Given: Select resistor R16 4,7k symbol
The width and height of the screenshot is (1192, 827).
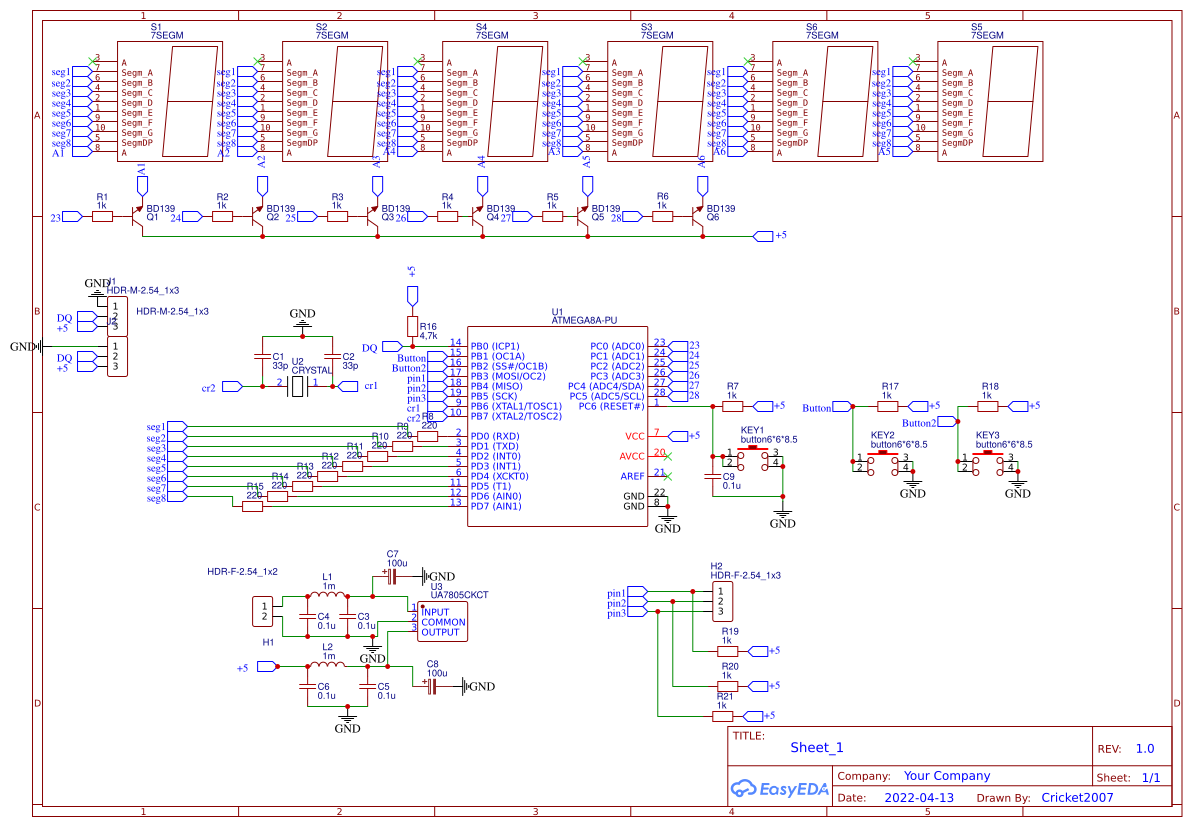Looking at the screenshot, I should pos(413,325).
